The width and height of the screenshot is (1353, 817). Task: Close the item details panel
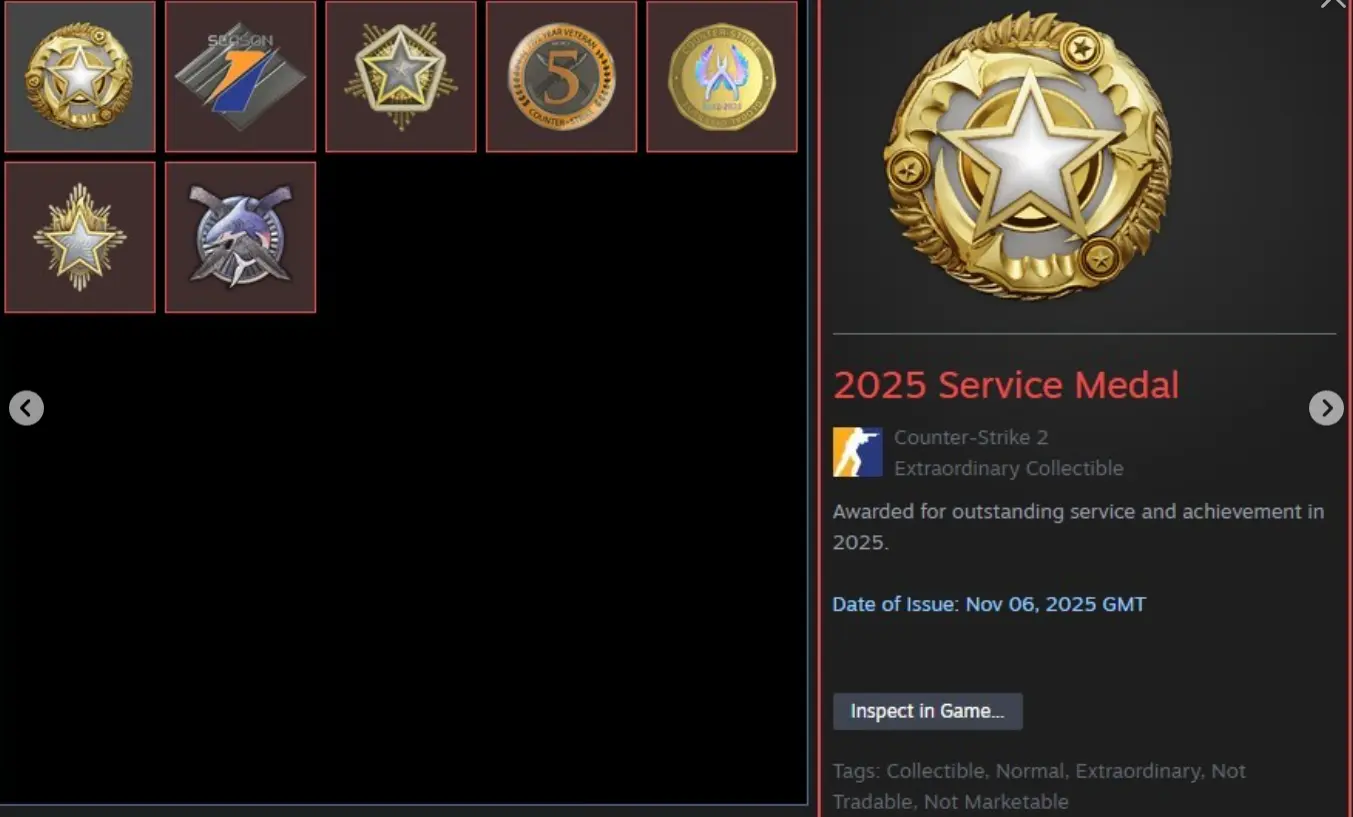pos(1333,3)
